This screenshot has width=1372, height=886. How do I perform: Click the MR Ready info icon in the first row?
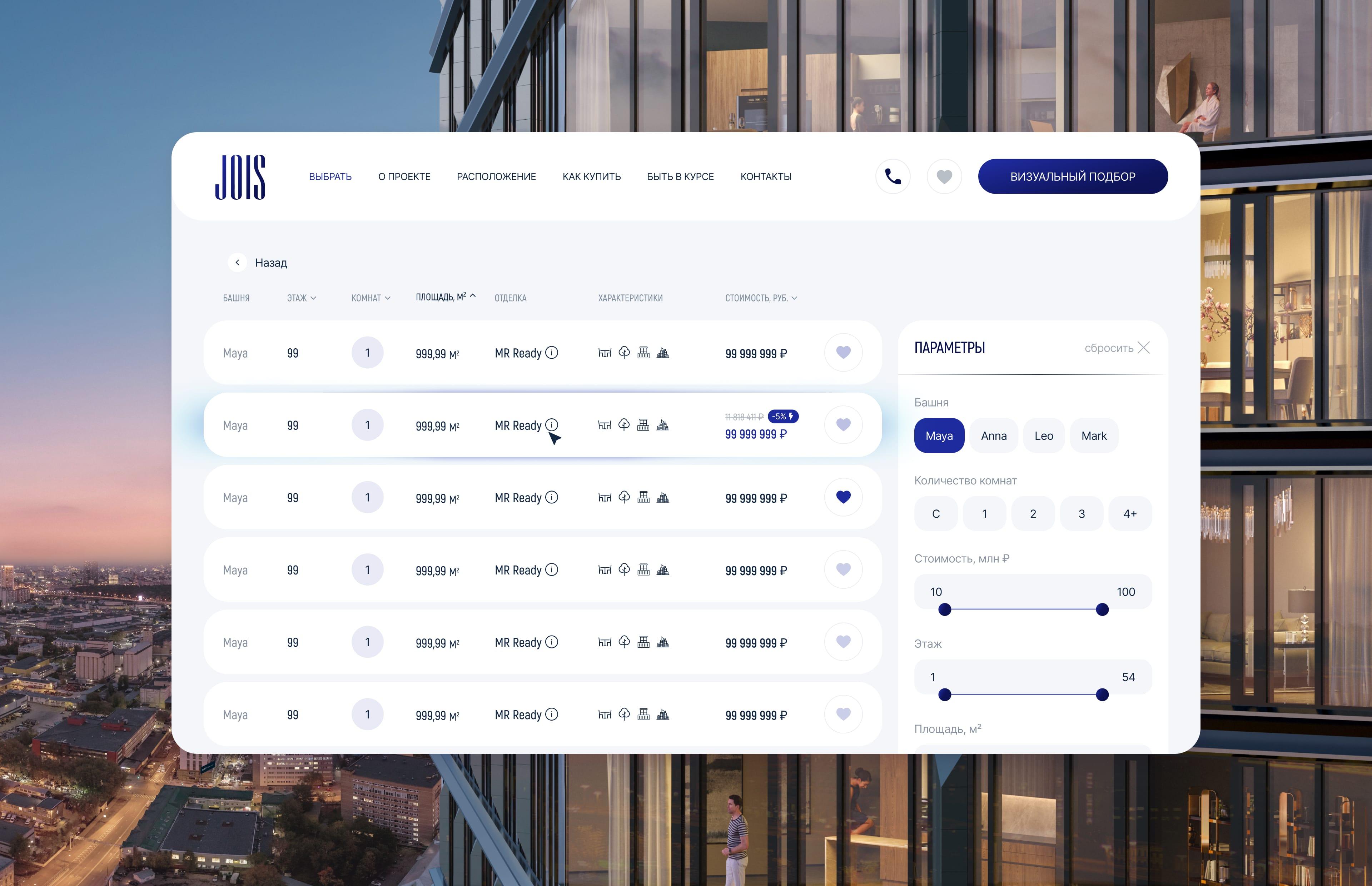coord(552,353)
